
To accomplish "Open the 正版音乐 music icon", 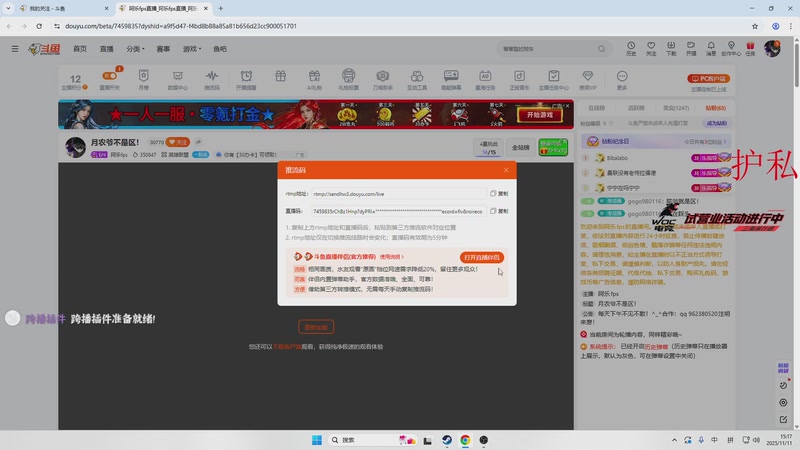I will (519, 80).
